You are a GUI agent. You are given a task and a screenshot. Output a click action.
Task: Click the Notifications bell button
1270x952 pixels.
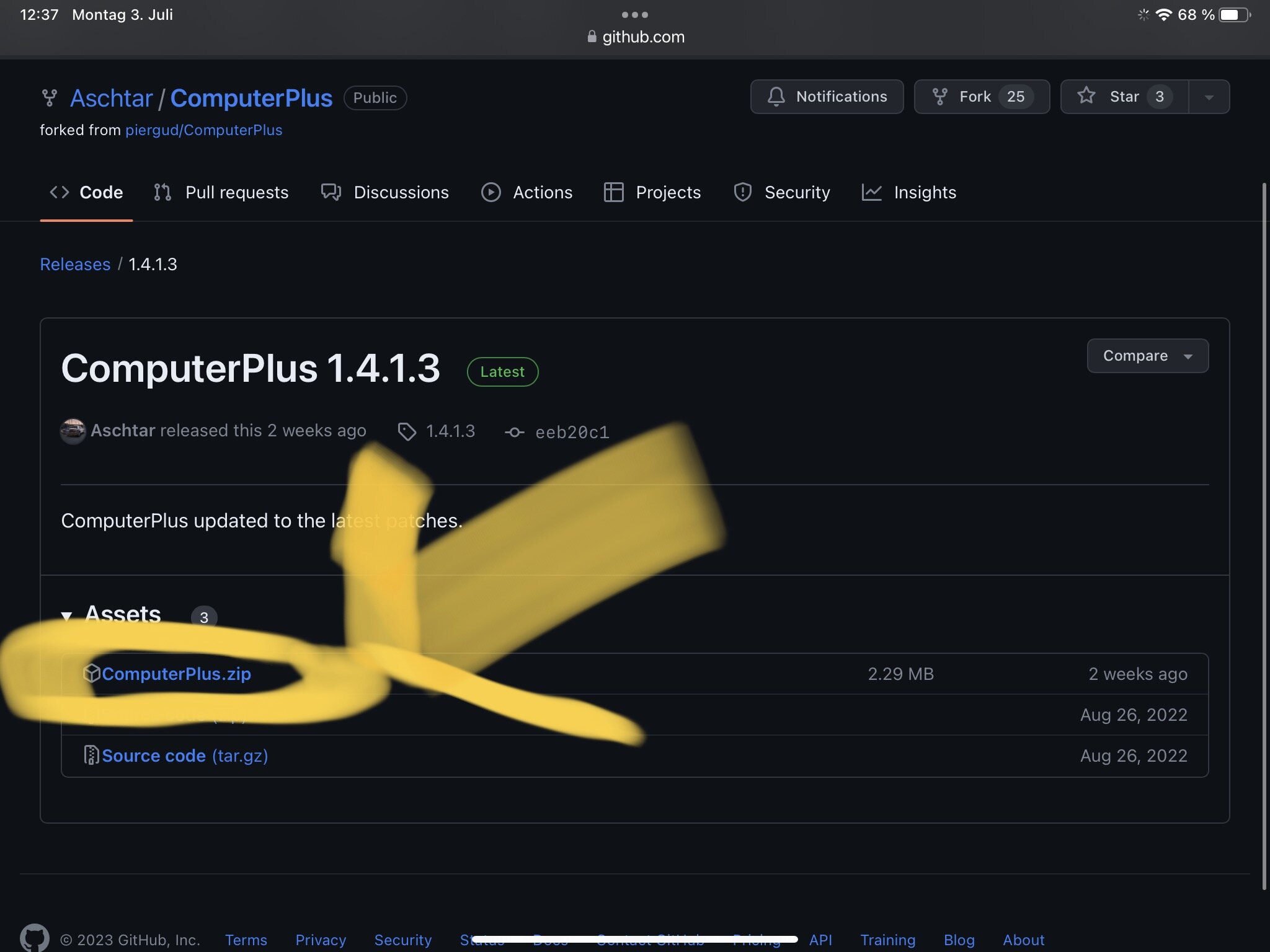click(x=827, y=97)
